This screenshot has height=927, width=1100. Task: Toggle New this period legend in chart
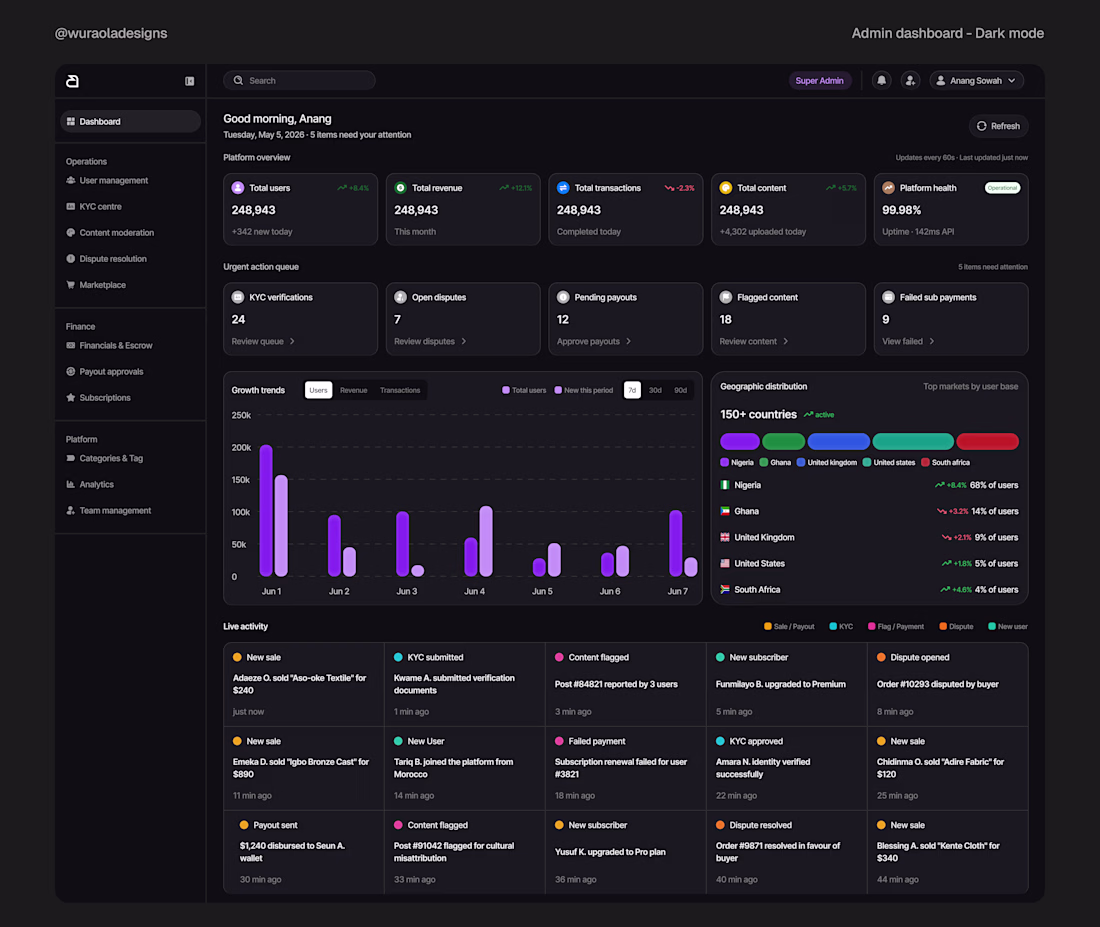[x=584, y=390]
